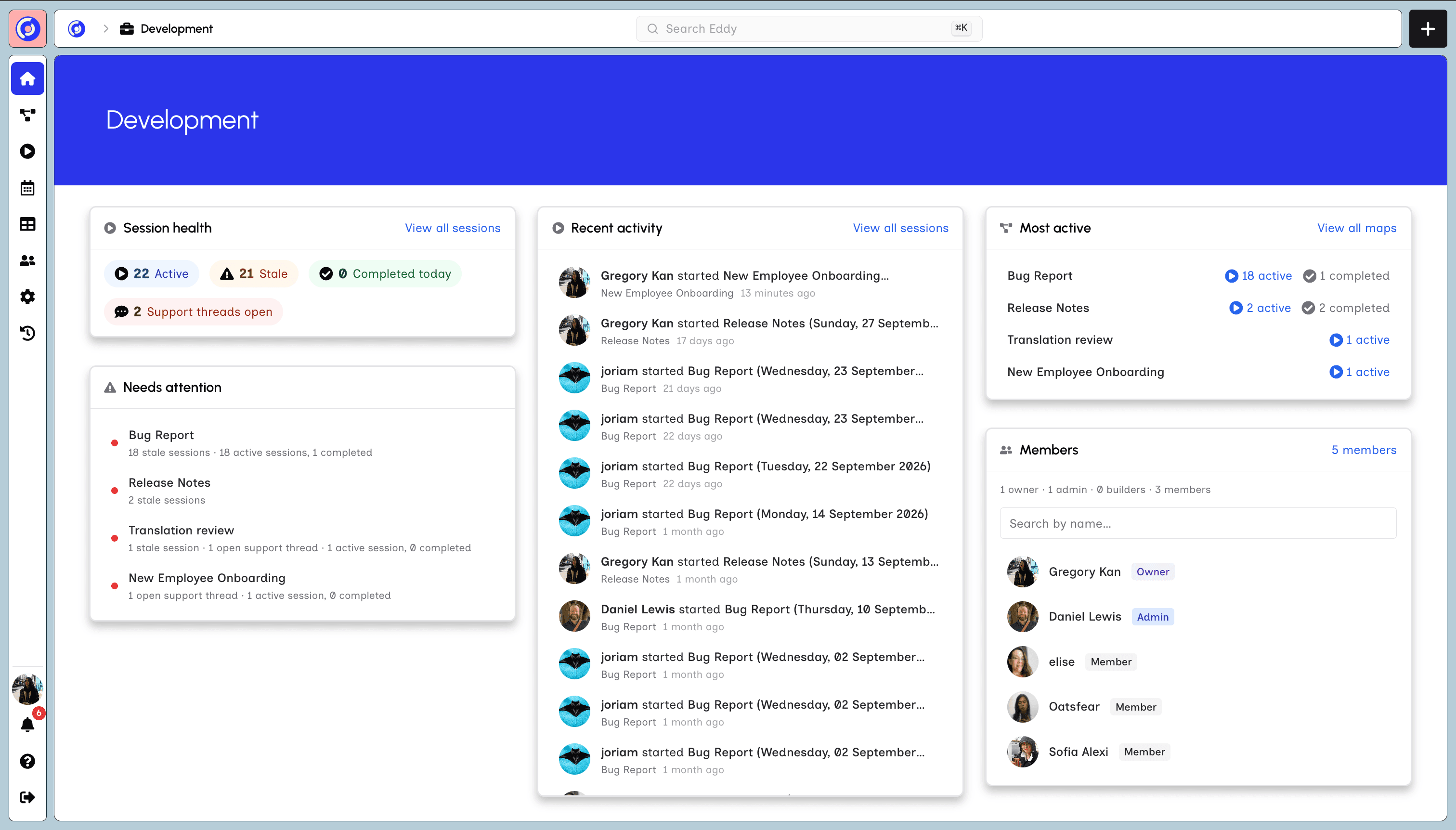Image resolution: width=1456 pixels, height=830 pixels.
Task: Click View all maps link
Action: [1357, 228]
